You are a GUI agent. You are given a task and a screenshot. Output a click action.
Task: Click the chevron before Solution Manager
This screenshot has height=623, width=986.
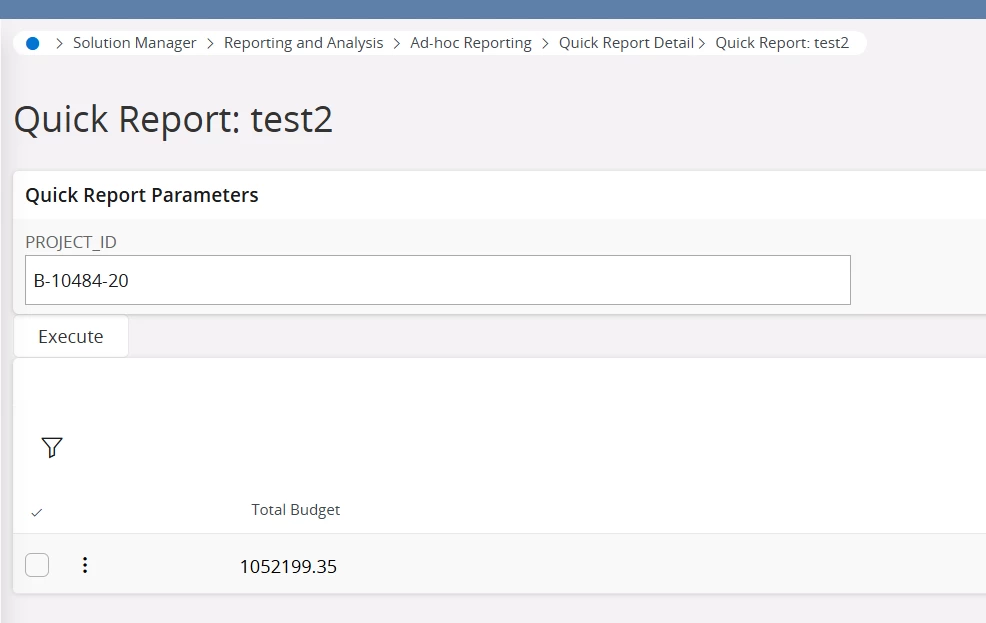coord(60,43)
